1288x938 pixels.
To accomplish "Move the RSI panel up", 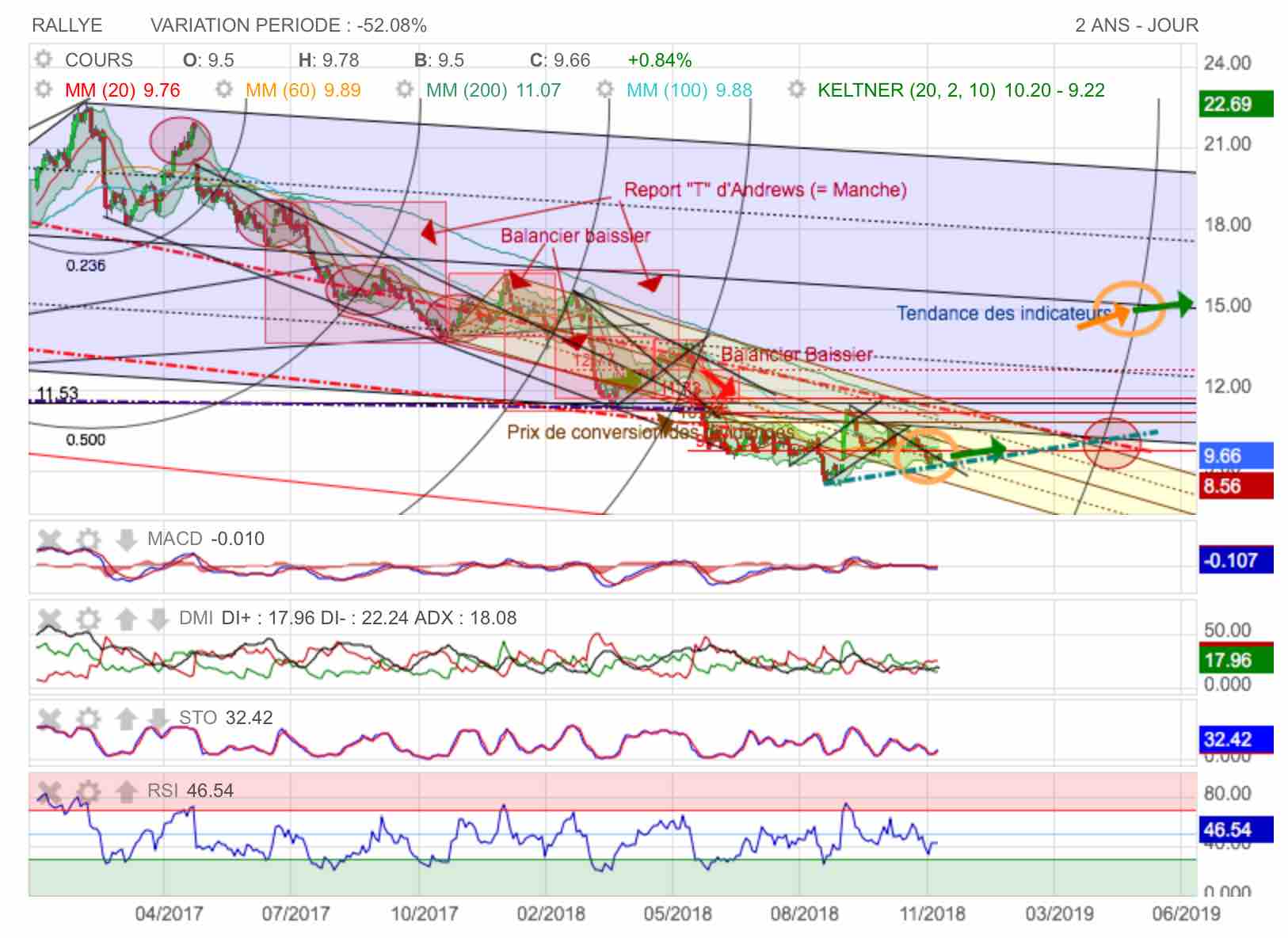I will [127, 791].
